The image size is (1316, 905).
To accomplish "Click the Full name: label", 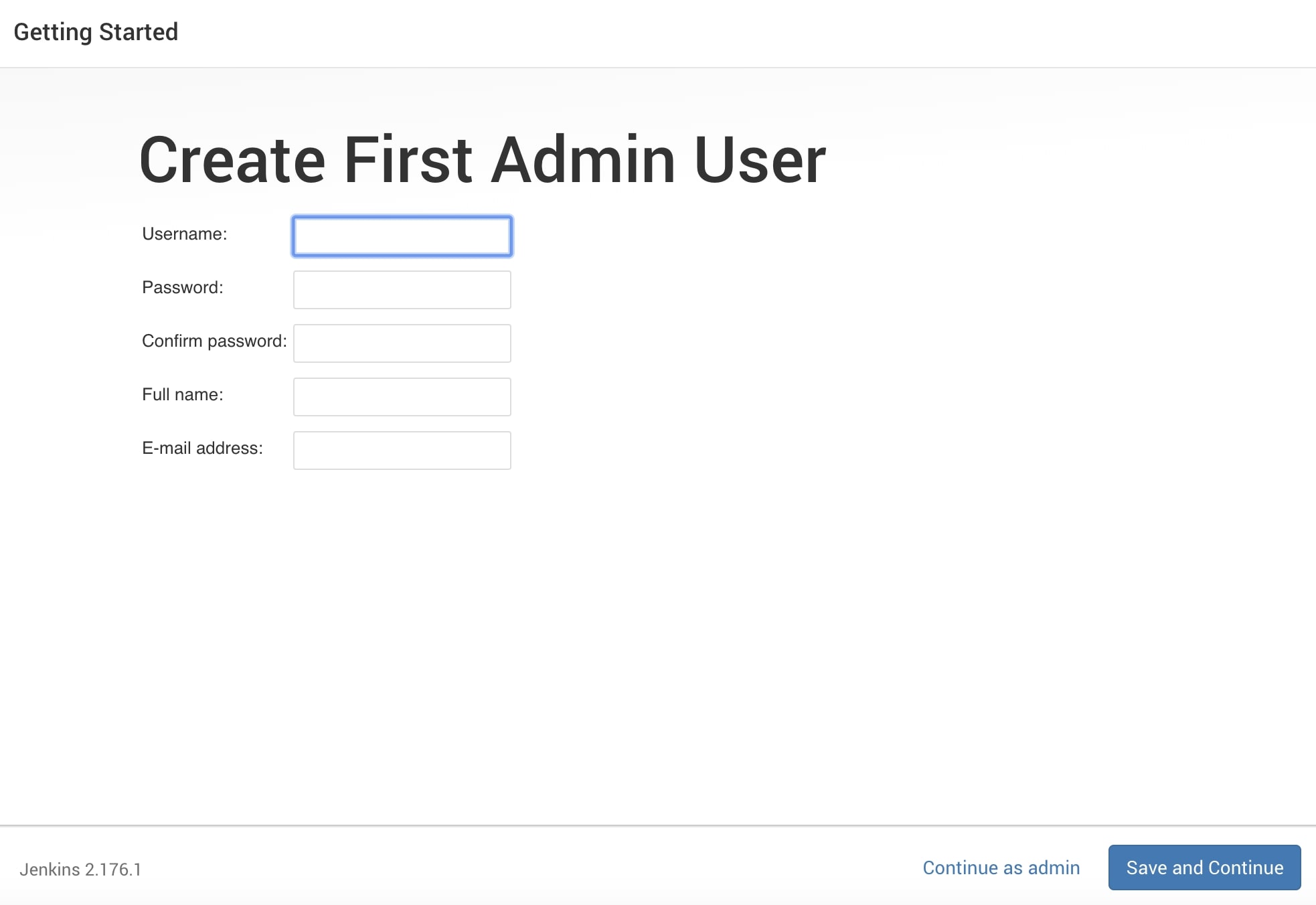I will (182, 394).
